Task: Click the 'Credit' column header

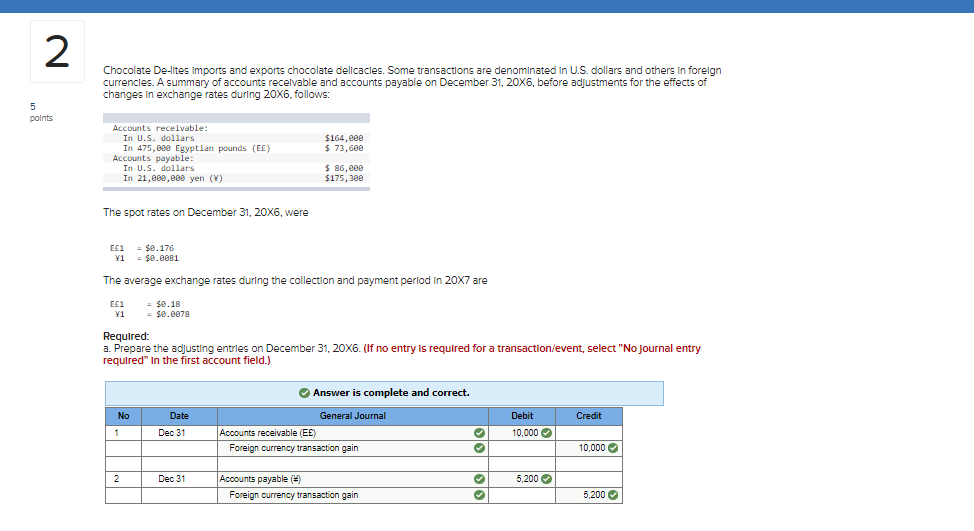Action: (589, 416)
